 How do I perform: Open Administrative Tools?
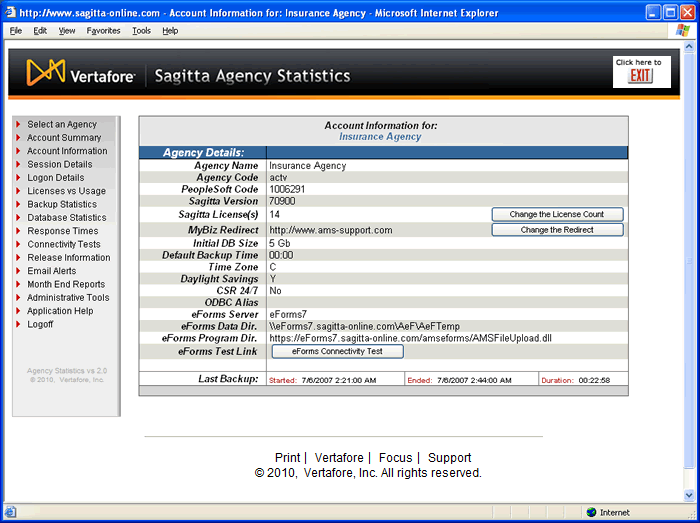[68, 298]
